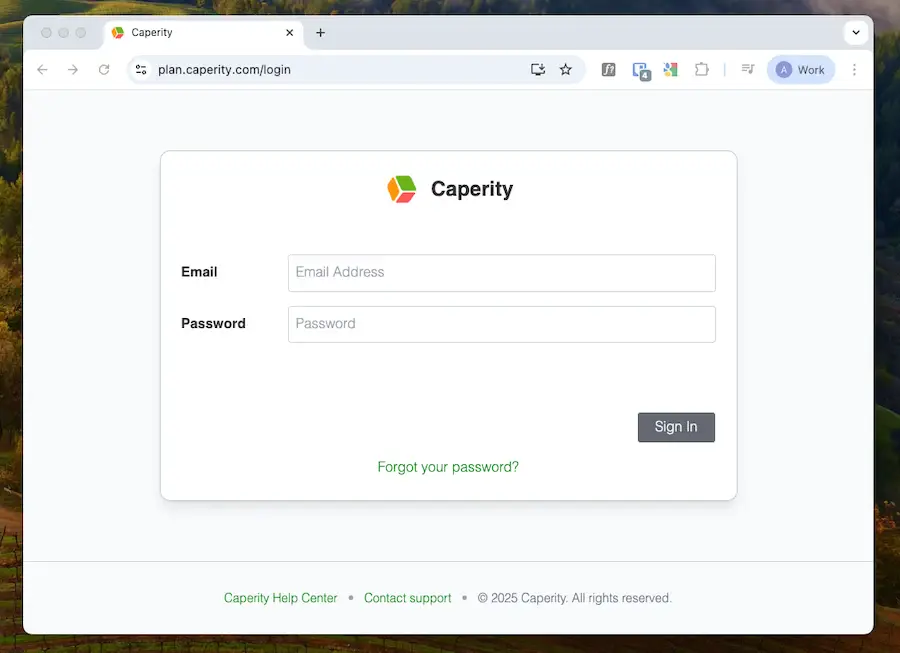Image resolution: width=900 pixels, height=653 pixels.
Task: Click the Sign In button
Action: click(x=676, y=427)
